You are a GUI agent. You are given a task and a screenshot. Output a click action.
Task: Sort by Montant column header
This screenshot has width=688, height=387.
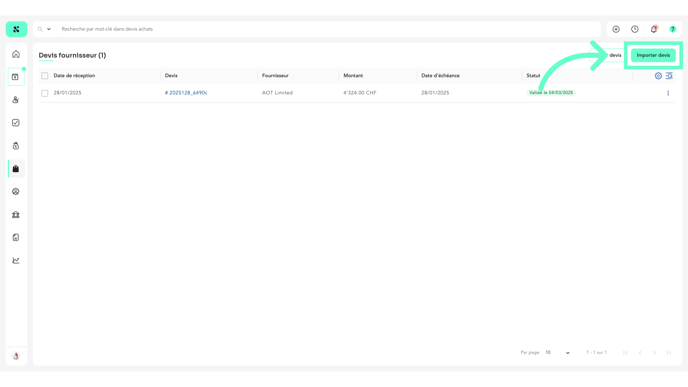pos(353,75)
